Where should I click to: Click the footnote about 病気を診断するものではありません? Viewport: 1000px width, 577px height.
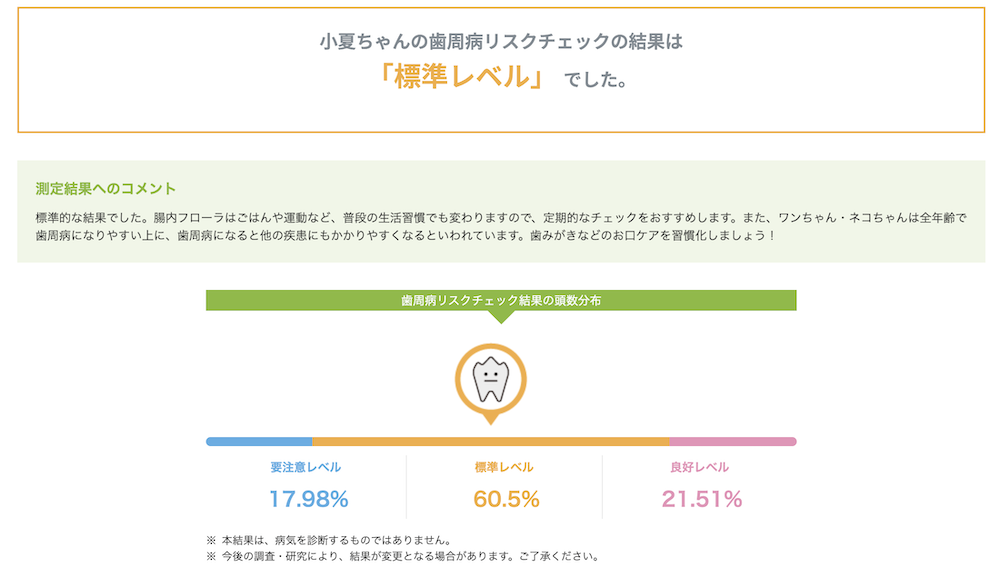click(336, 540)
